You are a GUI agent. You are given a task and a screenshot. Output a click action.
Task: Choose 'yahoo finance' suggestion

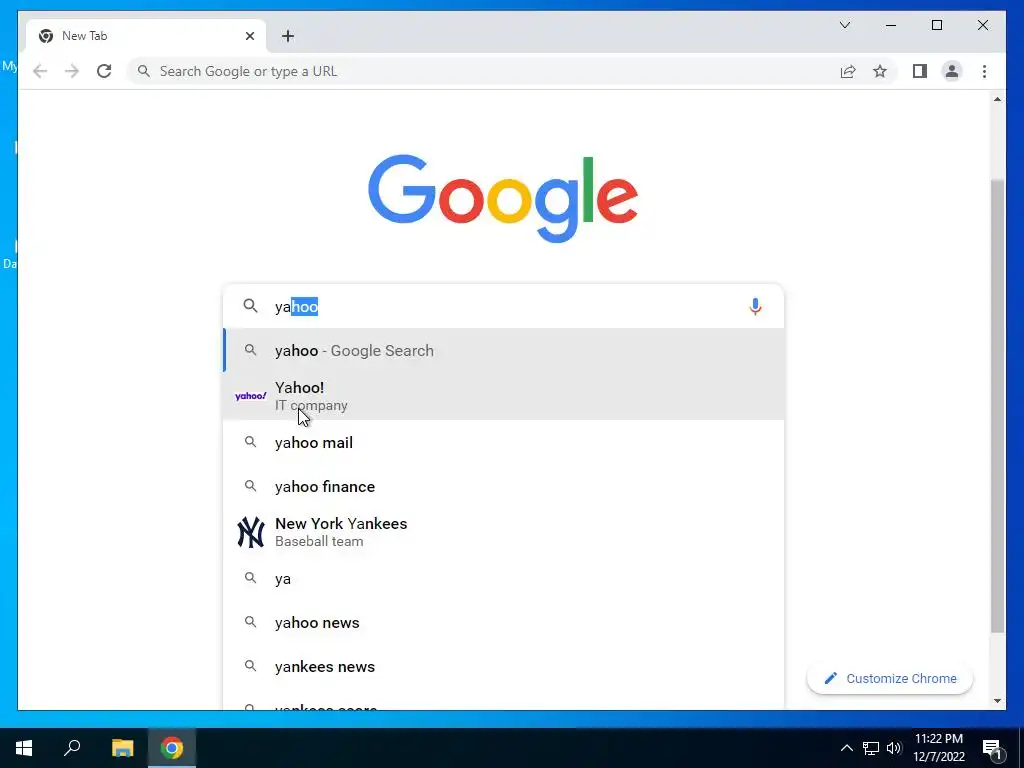coord(504,487)
